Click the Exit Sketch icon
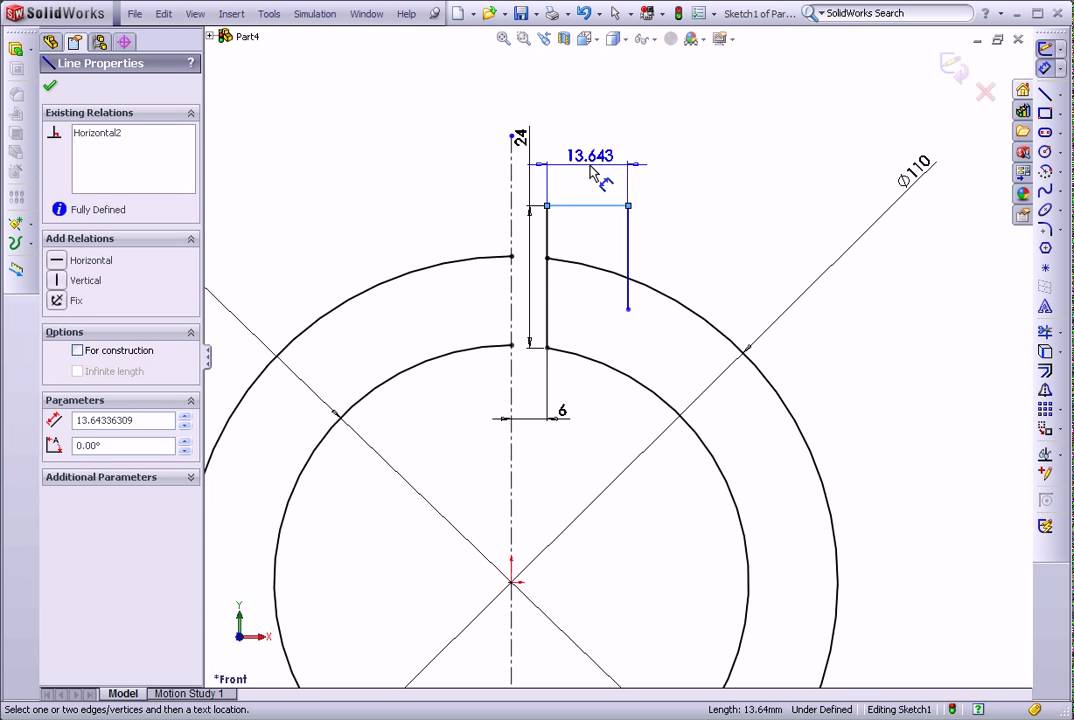This screenshot has width=1074, height=720. point(1045,49)
